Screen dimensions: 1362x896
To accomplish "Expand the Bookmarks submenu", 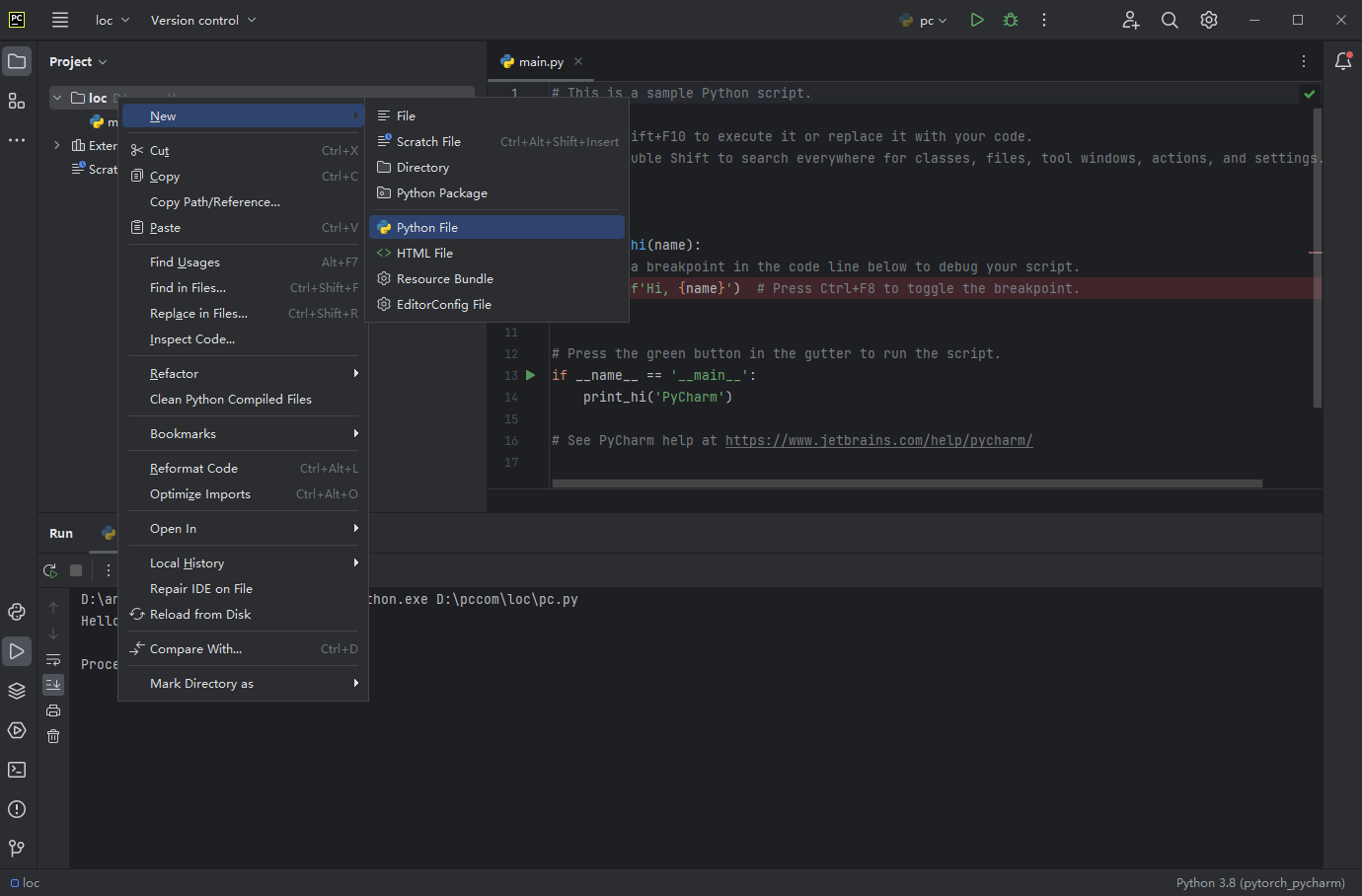I will pyautogui.click(x=243, y=434).
